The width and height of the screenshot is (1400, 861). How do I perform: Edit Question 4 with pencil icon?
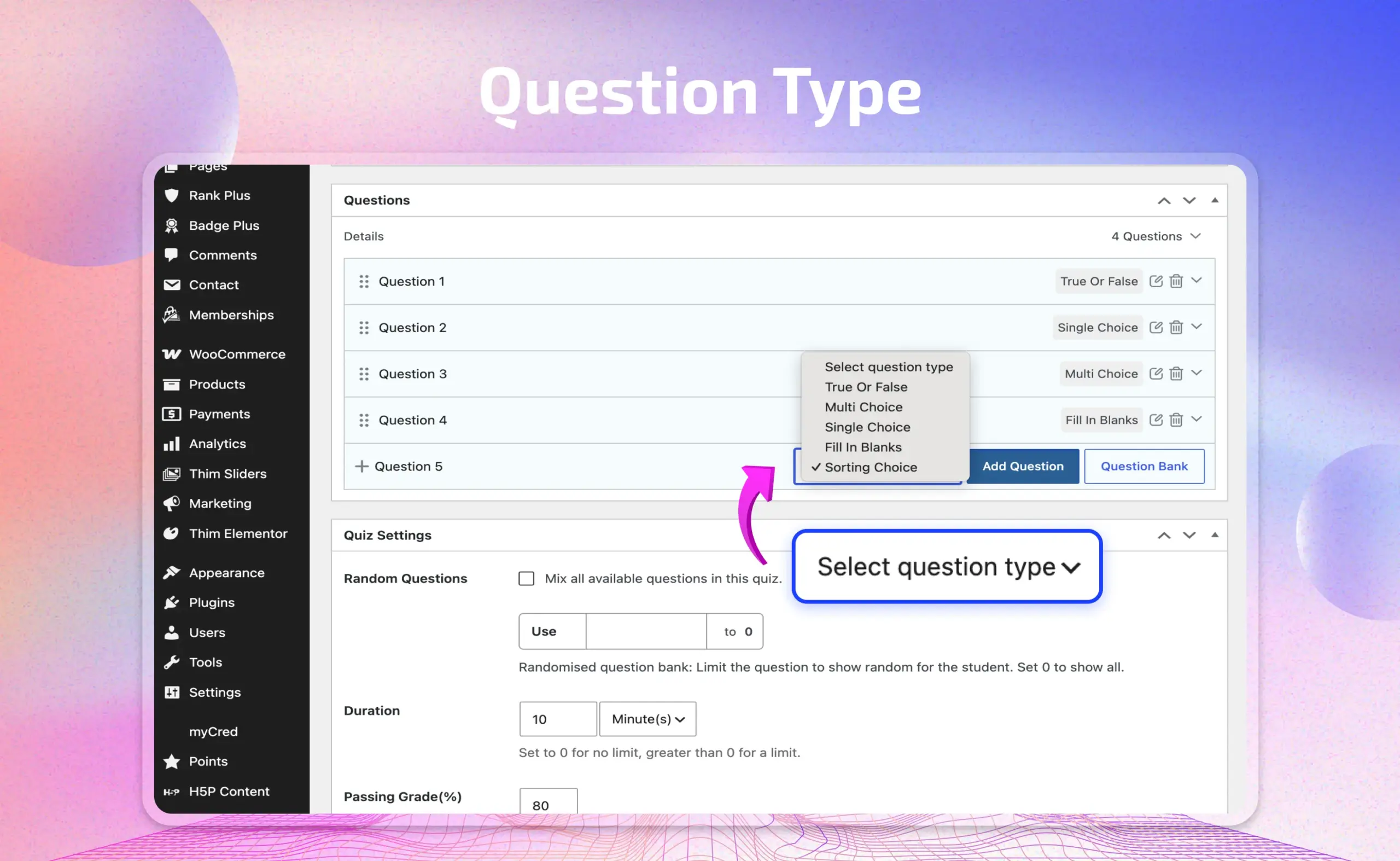[1156, 420]
